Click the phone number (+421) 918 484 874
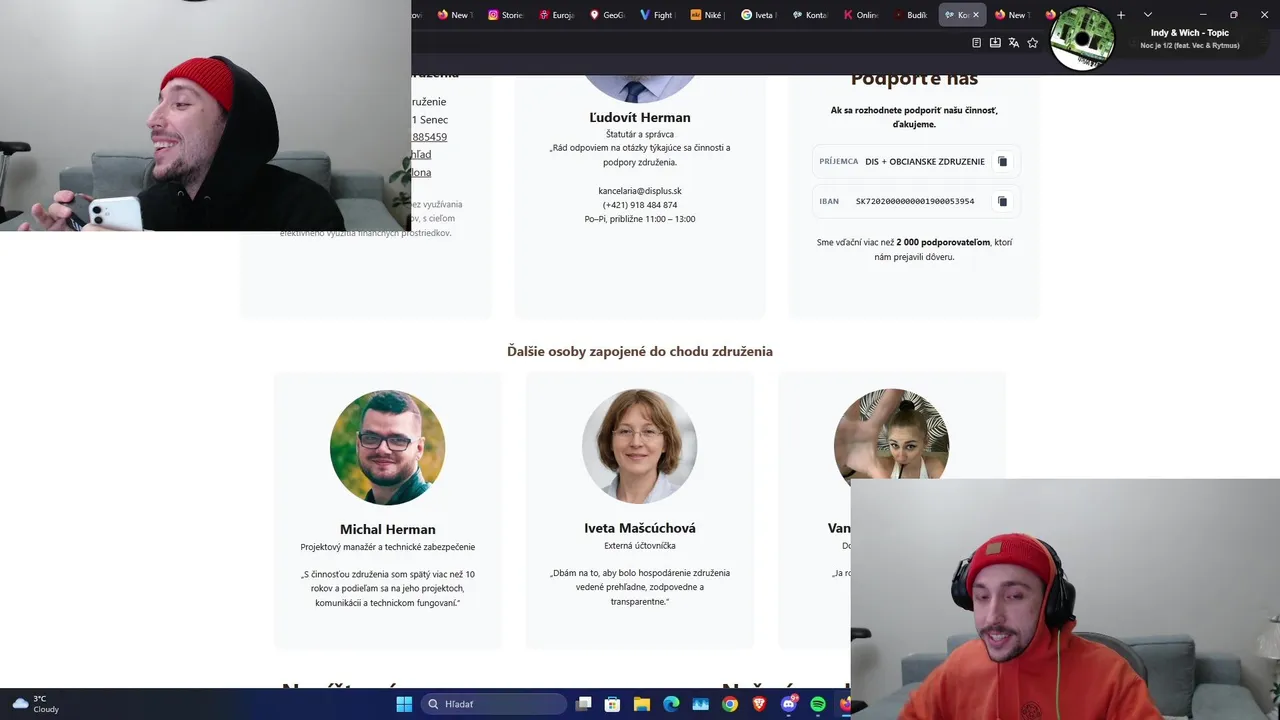Screen dimensions: 1280x720 point(640,205)
